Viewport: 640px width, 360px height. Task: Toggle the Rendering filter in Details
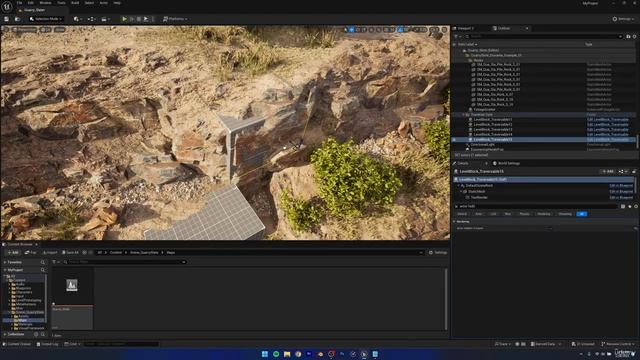click(544, 214)
